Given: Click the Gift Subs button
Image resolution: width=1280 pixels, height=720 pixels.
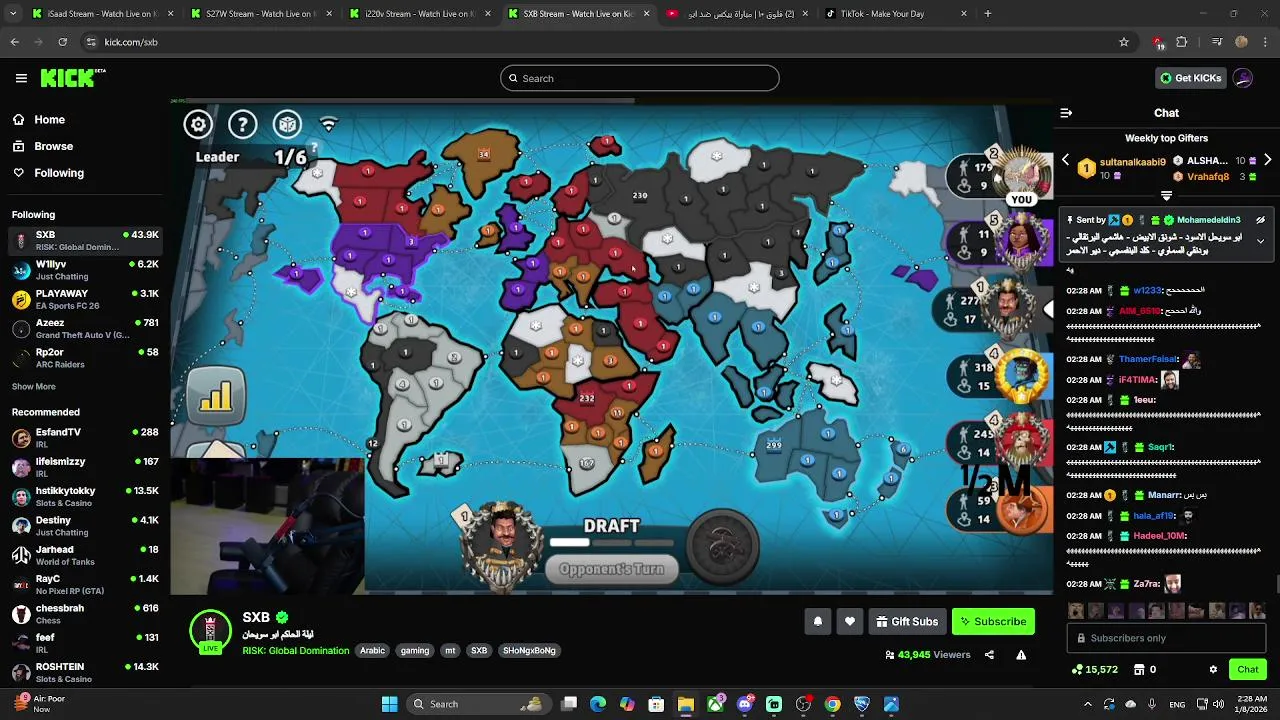Looking at the screenshot, I should click(x=907, y=622).
